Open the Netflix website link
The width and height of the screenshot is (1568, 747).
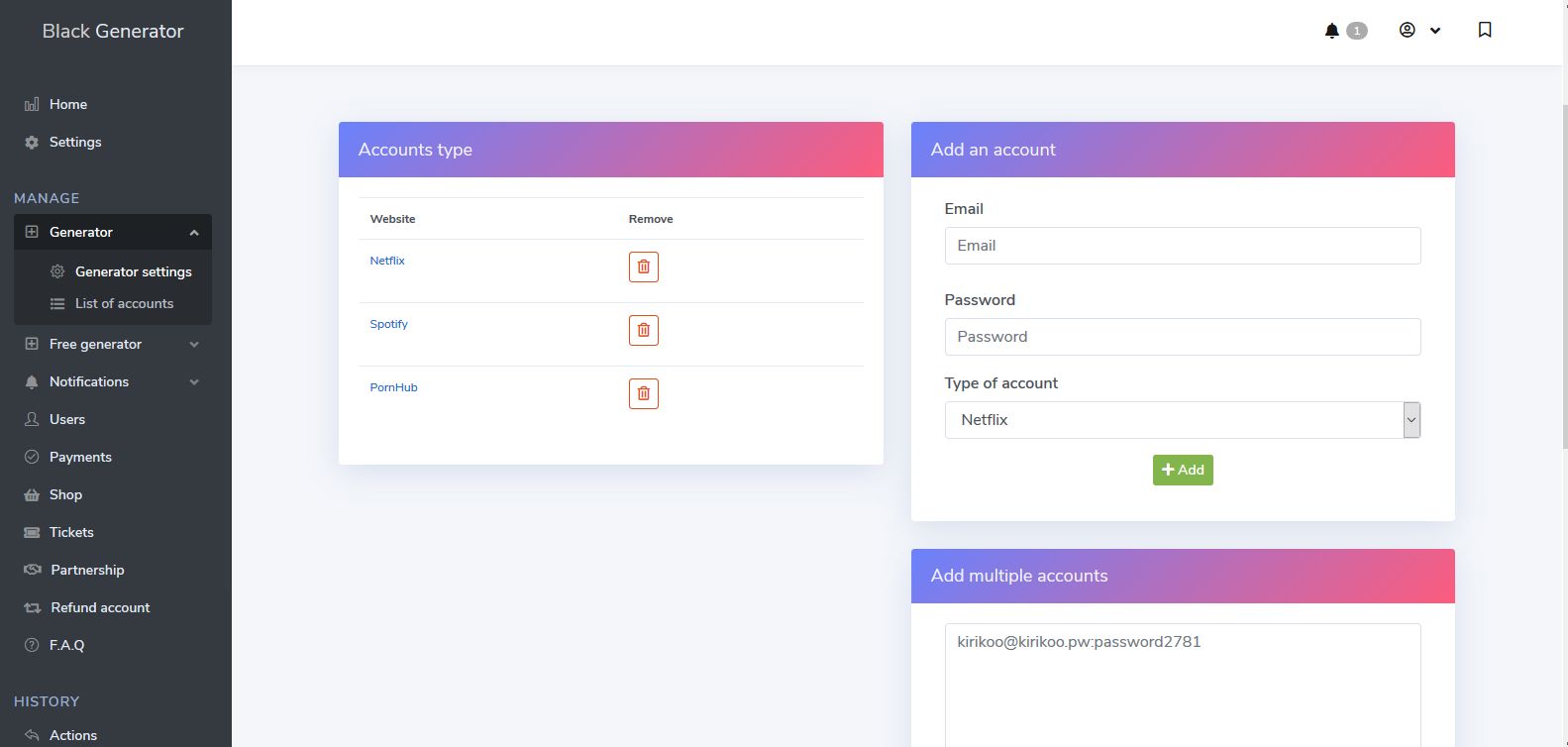click(386, 260)
